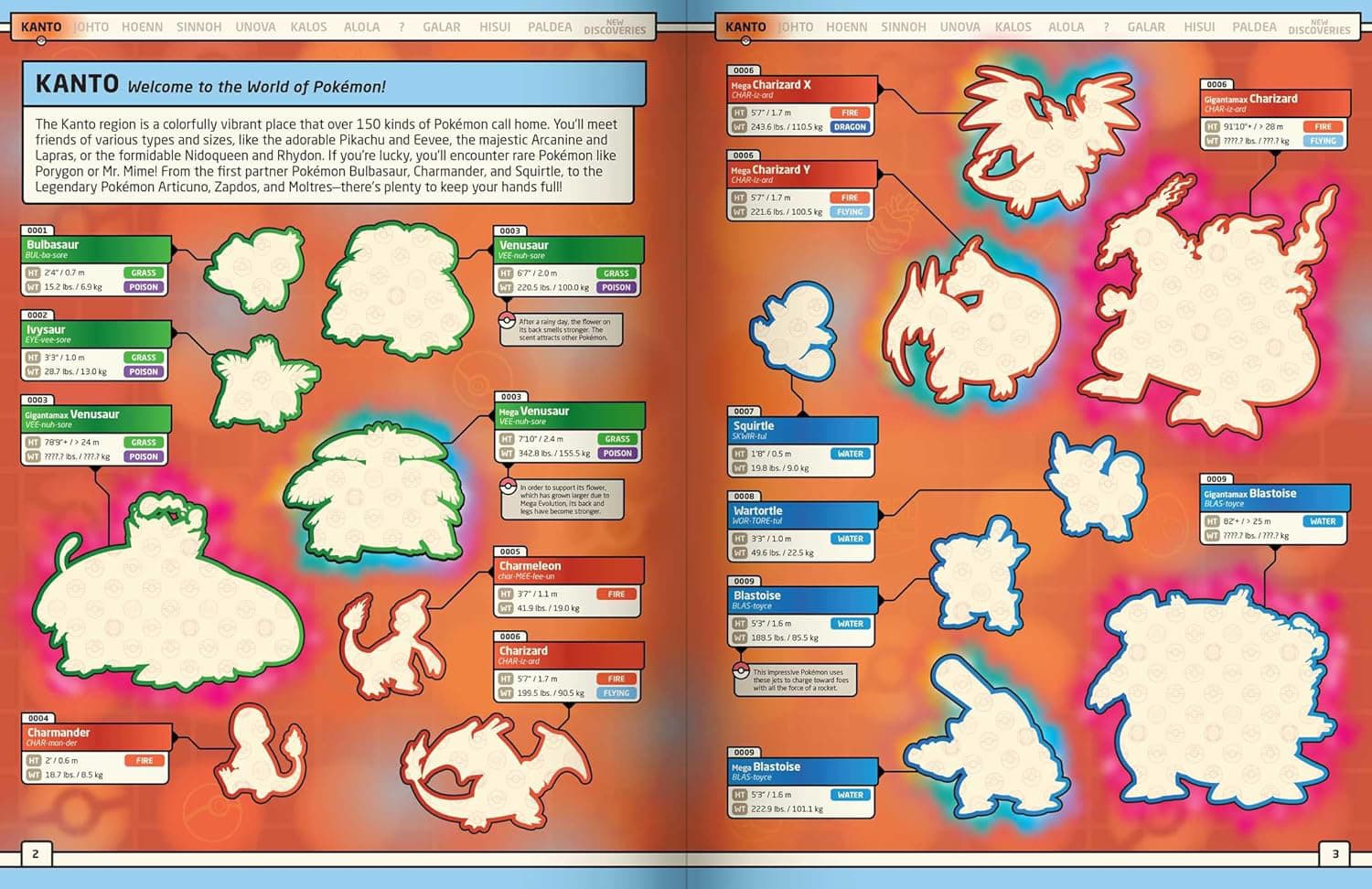Select the Ivysaur silhouette
This screenshot has height=889, width=1372.
263,381
